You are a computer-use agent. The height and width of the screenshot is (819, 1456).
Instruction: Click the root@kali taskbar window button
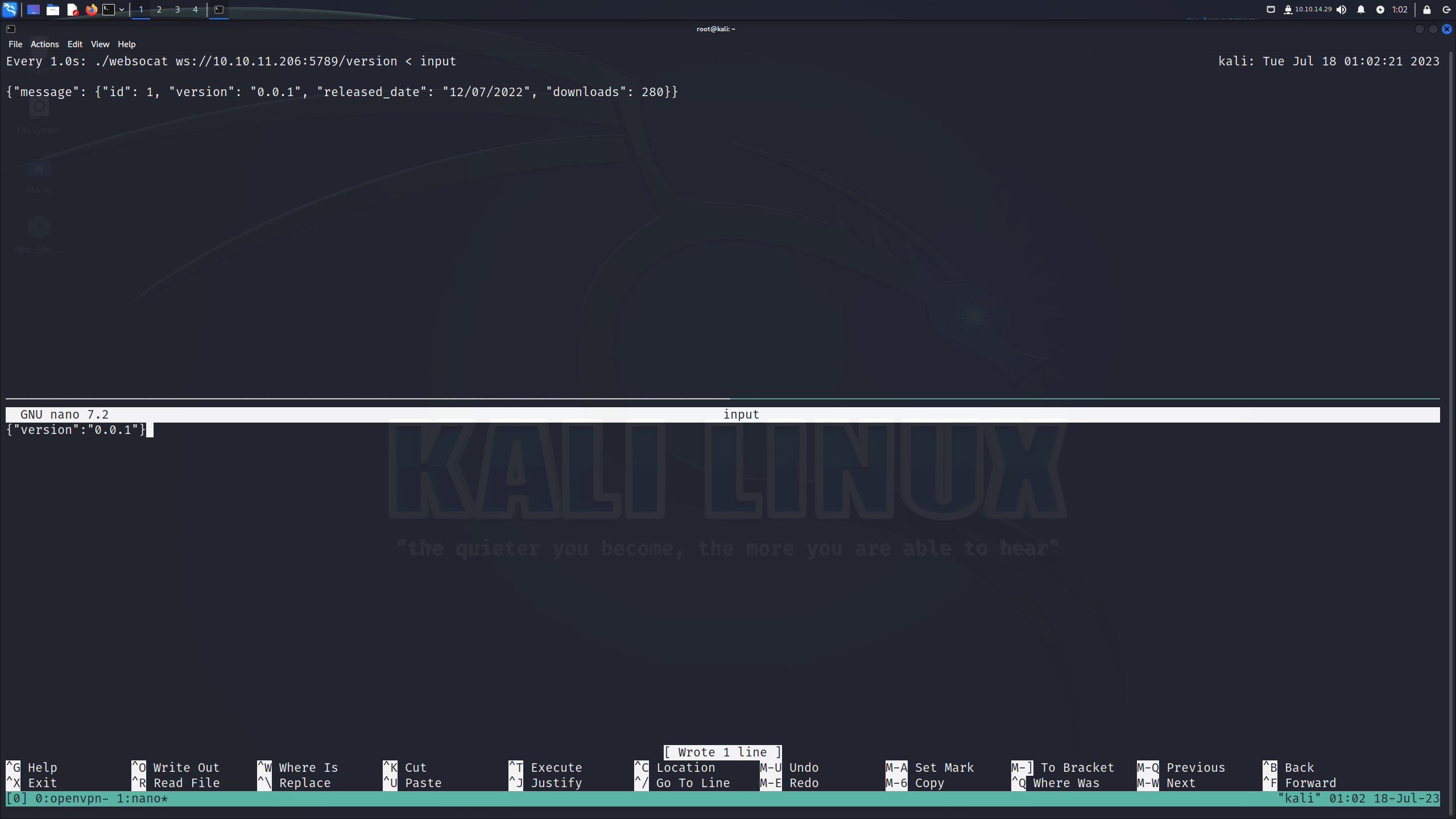point(219,9)
